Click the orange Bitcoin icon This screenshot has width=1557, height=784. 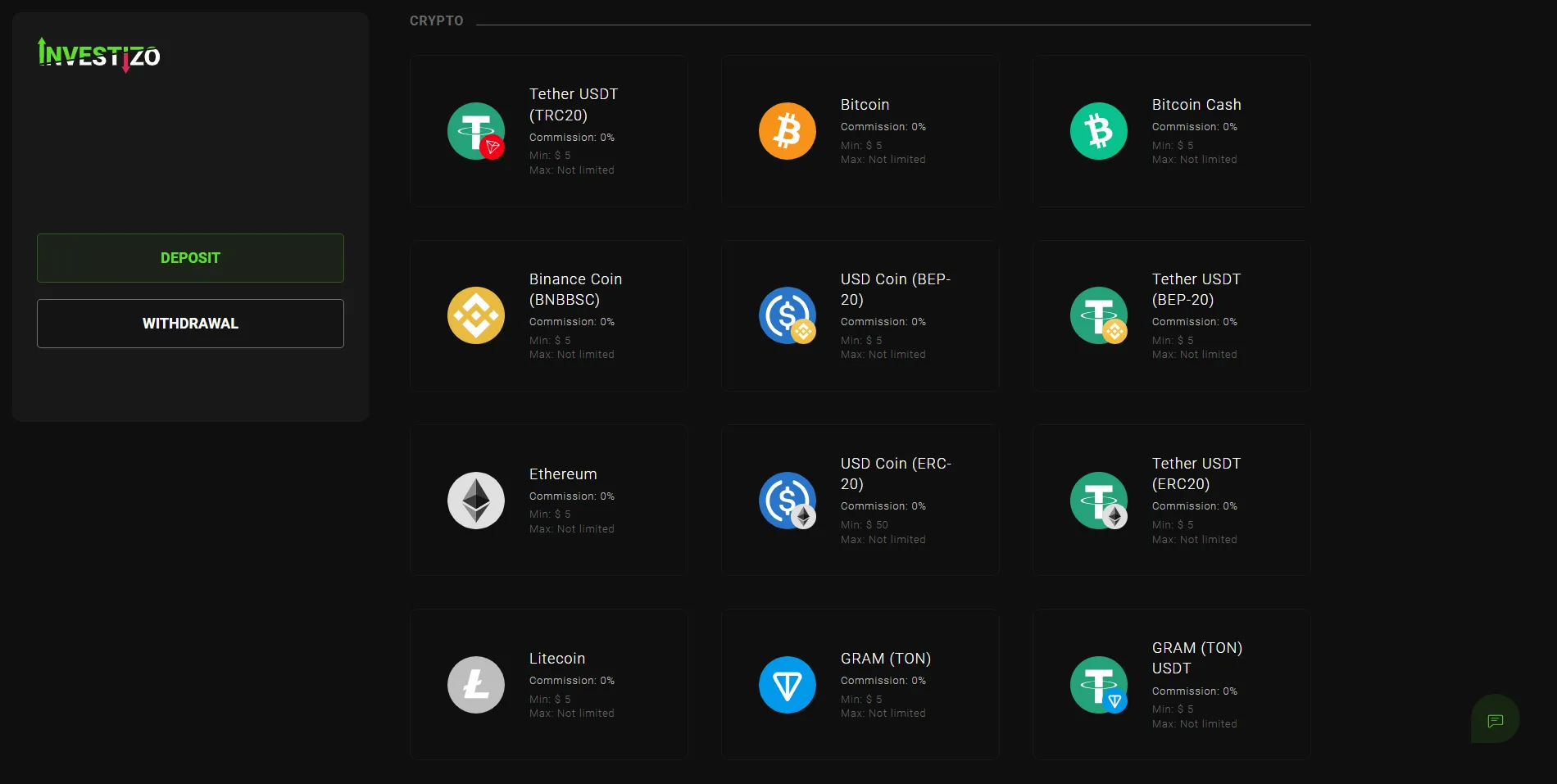coord(788,131)
